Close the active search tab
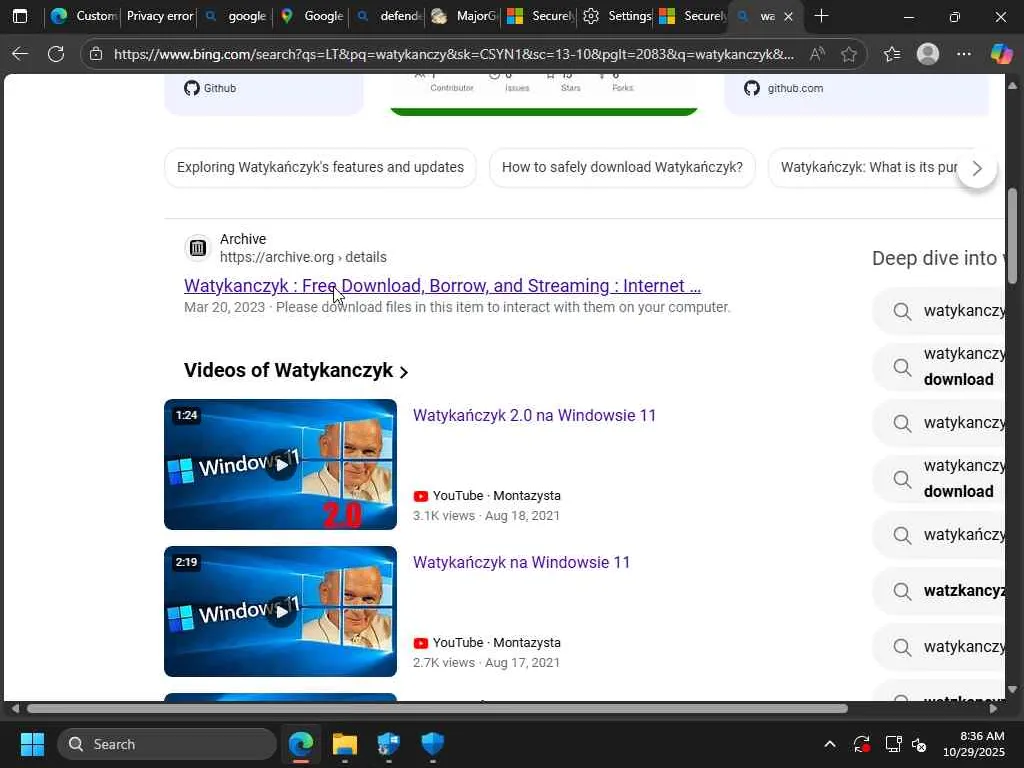The width and height of the screenshot is (1024, 768). [x=788, y=17]
